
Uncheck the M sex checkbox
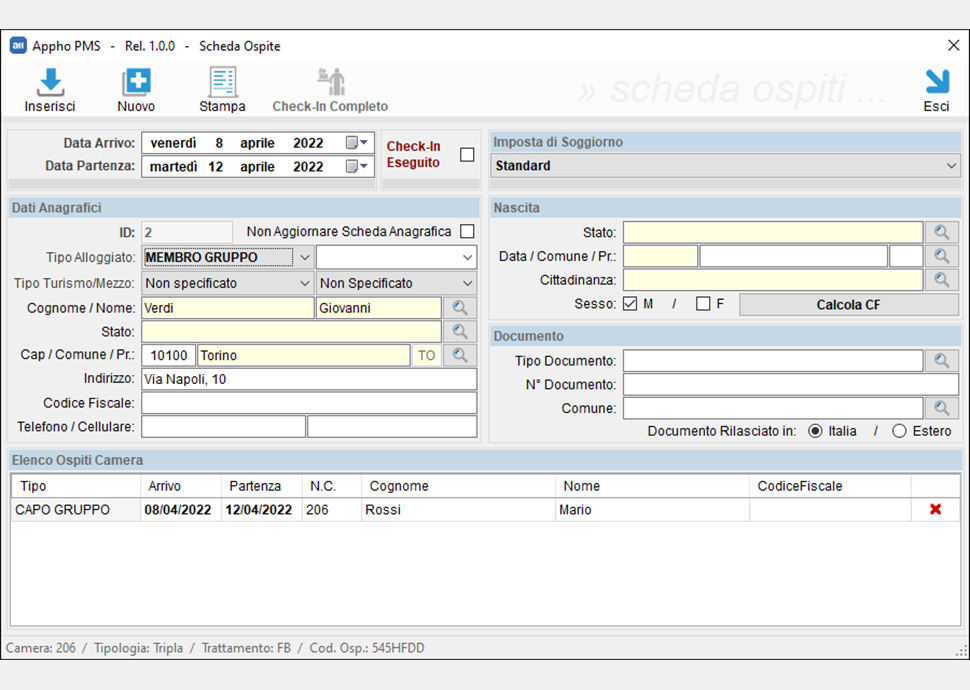[630, 304]
